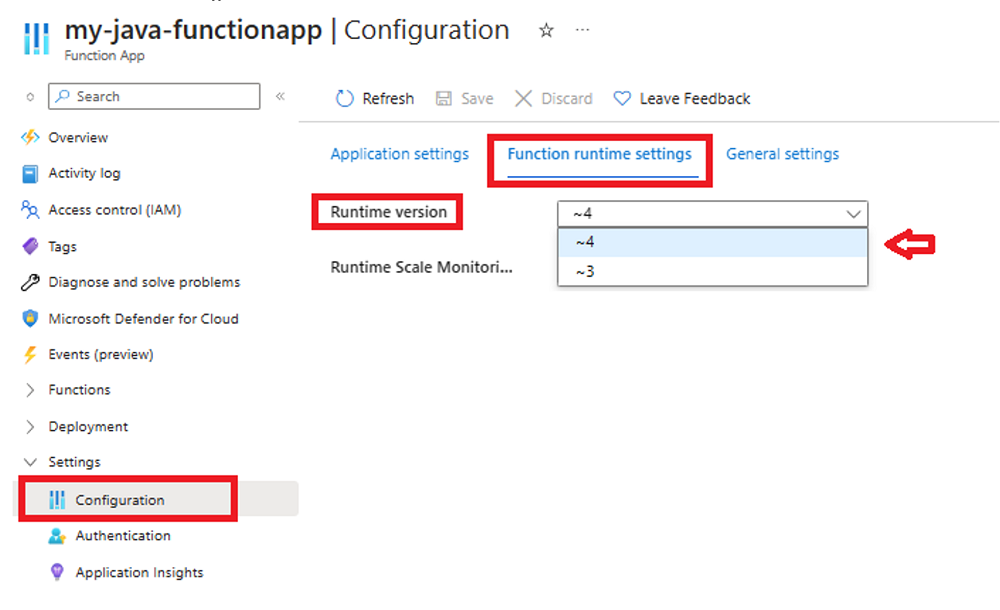
Task: Click the Access control (IAM) people icon
Action: pyautogui.click(x=30, y=210)
